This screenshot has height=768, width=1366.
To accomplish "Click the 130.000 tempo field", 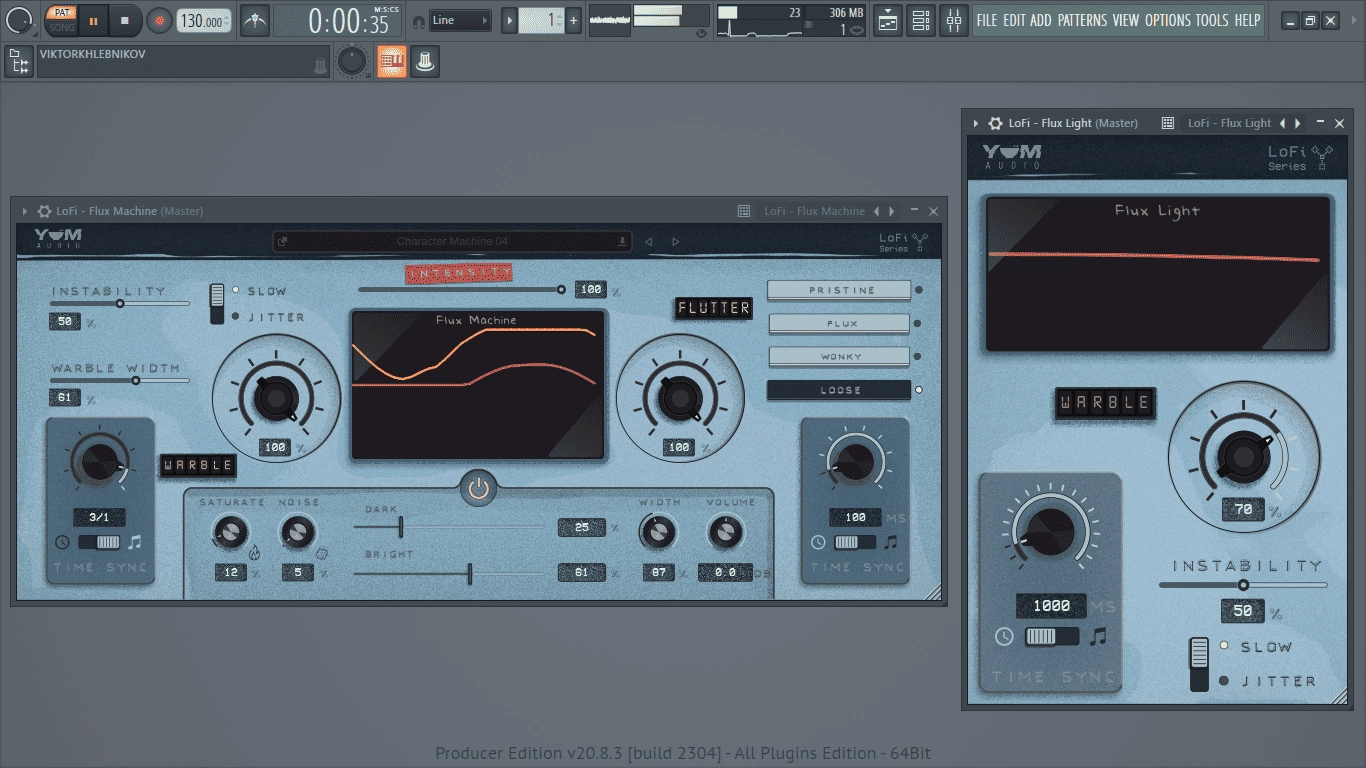I will point(204,21).
